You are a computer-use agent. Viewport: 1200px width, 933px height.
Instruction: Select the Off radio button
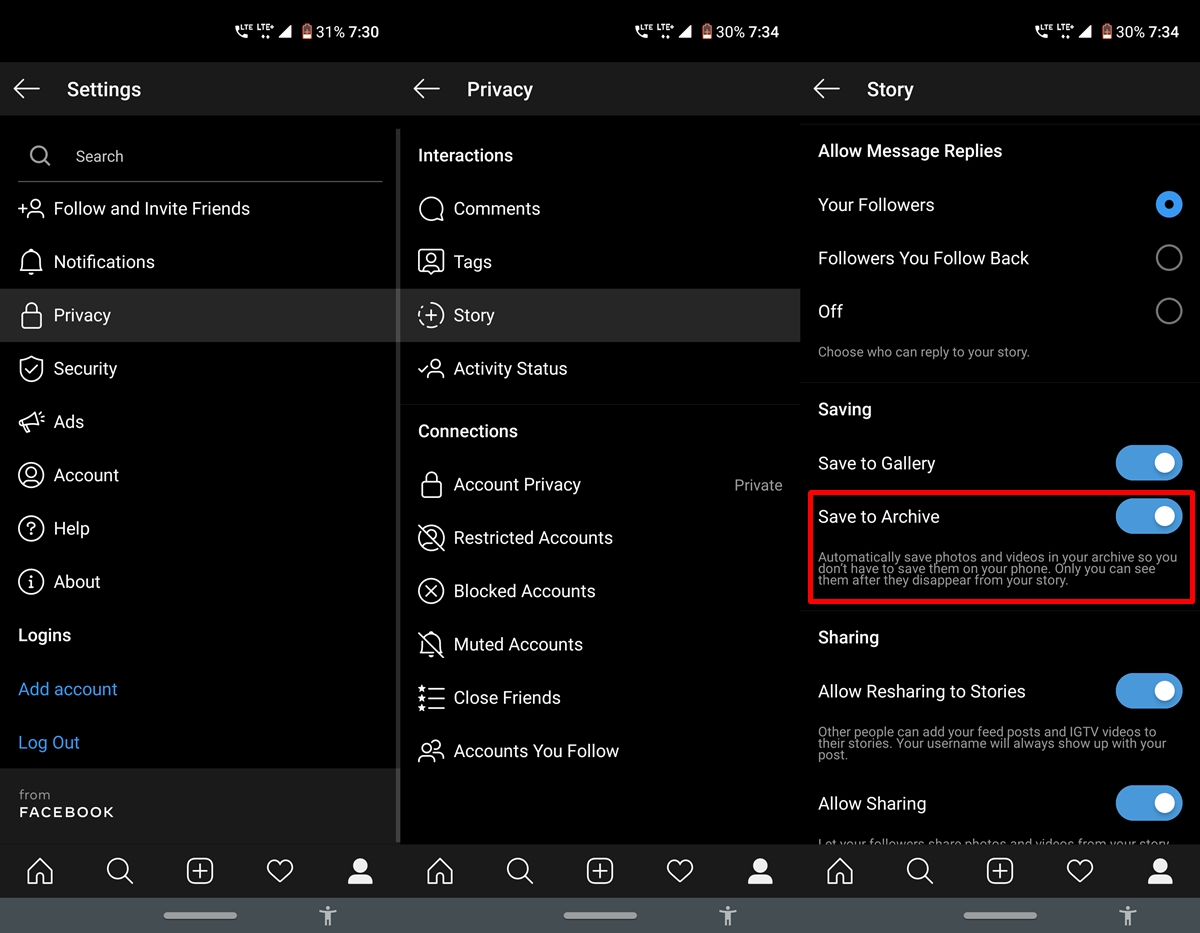point(1168,311)
